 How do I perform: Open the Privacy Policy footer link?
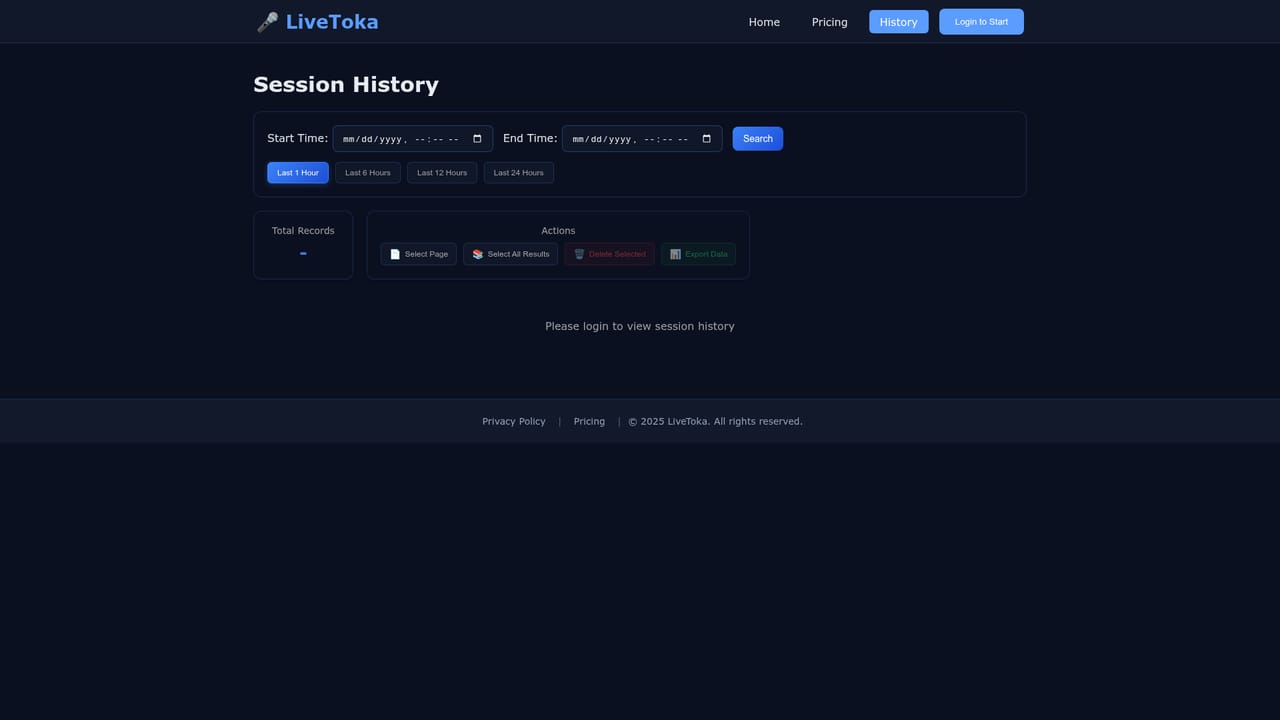pyautogui.click(x=514, y=422)
